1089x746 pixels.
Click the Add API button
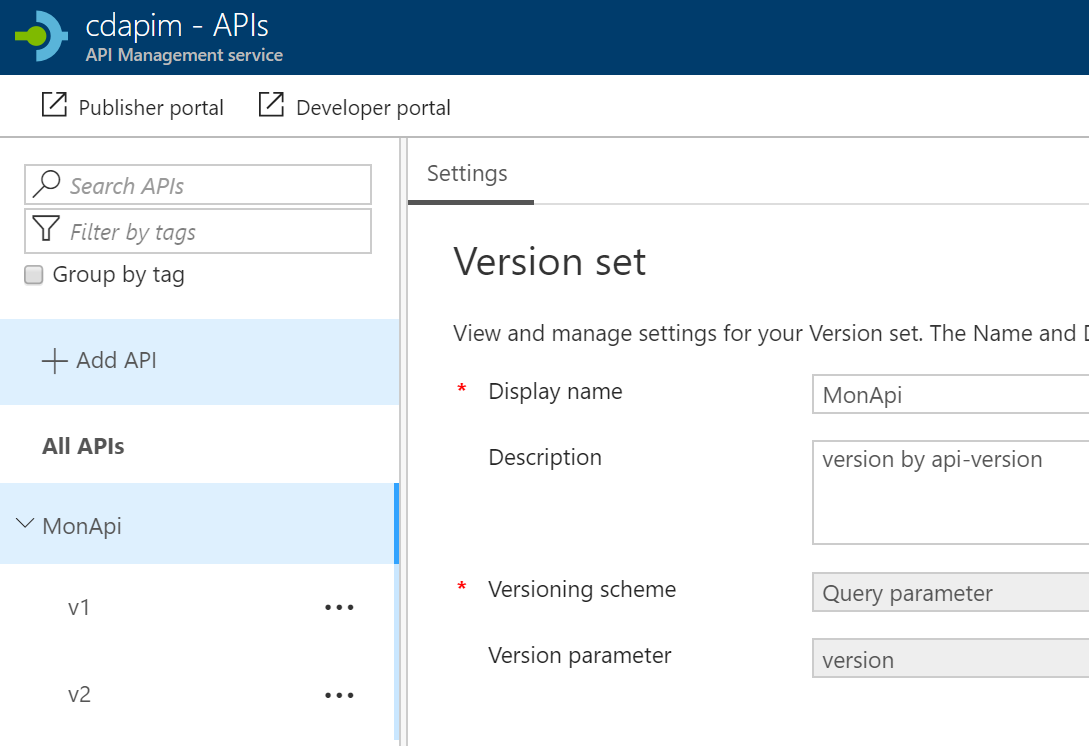click(x=199, y=361)
